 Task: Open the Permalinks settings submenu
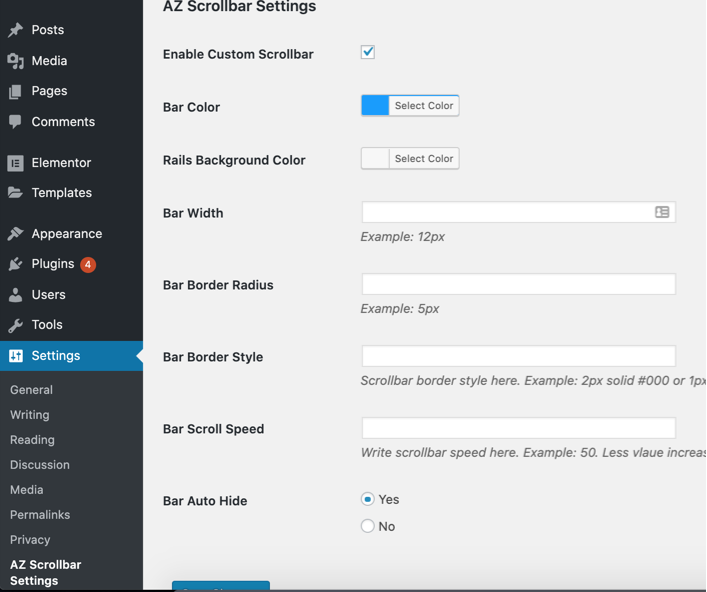click(x=39, y=515)
